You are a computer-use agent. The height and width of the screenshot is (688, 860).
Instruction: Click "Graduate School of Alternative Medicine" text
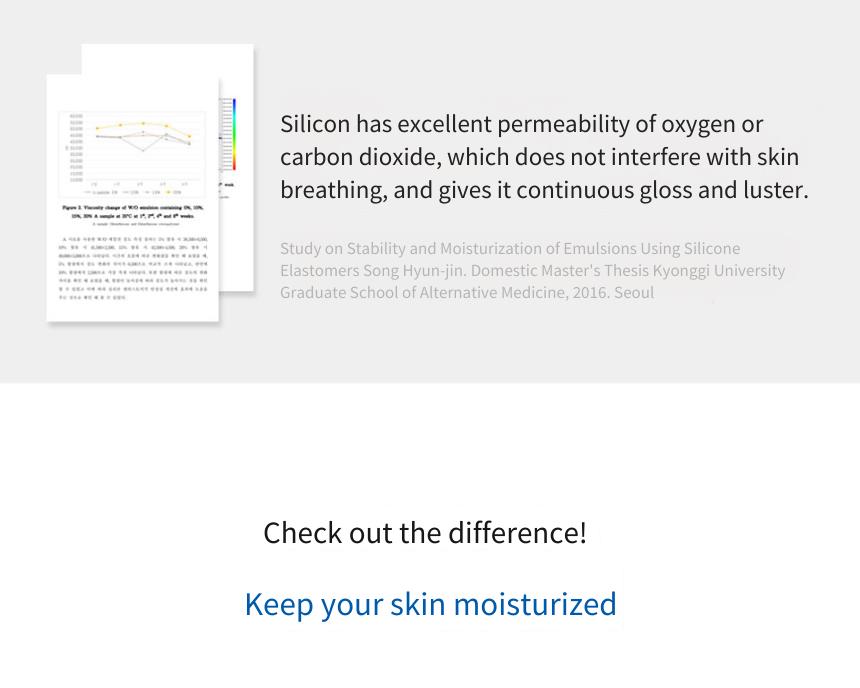coord(422,292)
